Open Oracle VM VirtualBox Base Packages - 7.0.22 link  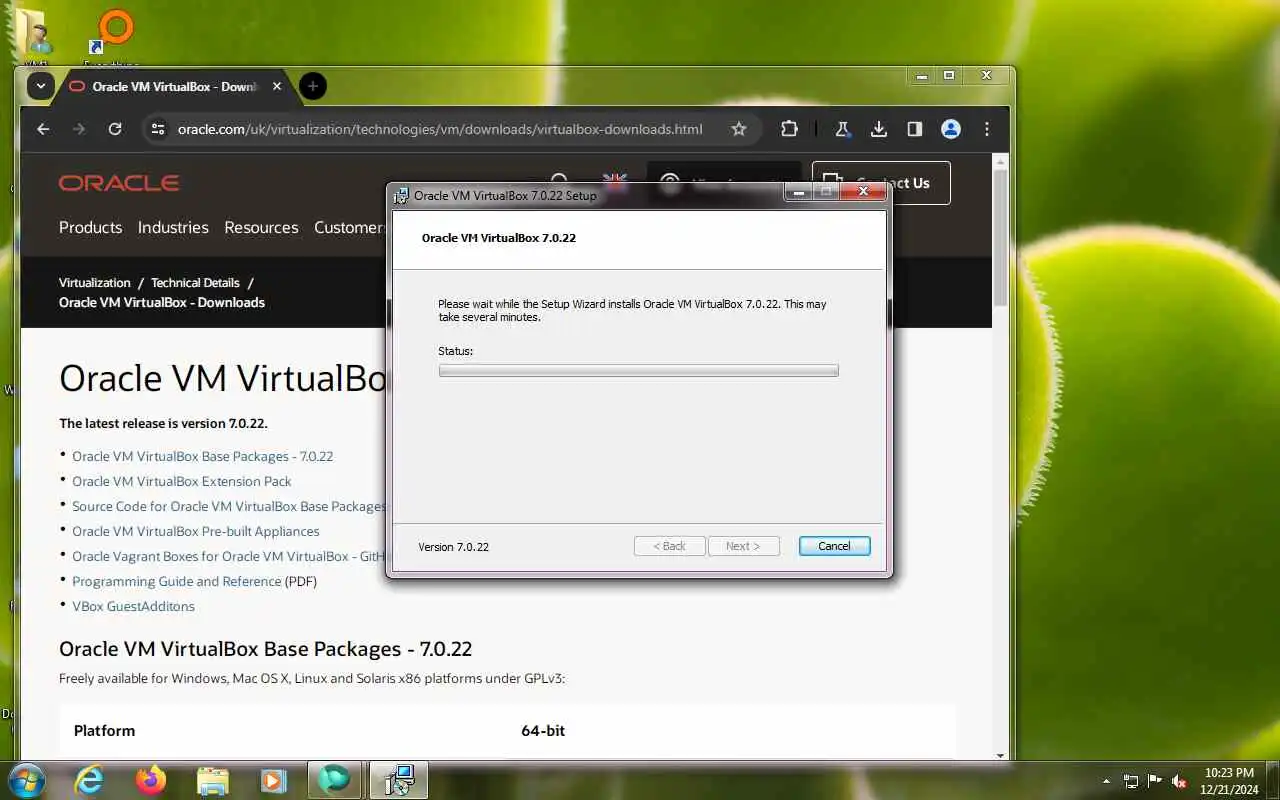(x=202, y=456)
